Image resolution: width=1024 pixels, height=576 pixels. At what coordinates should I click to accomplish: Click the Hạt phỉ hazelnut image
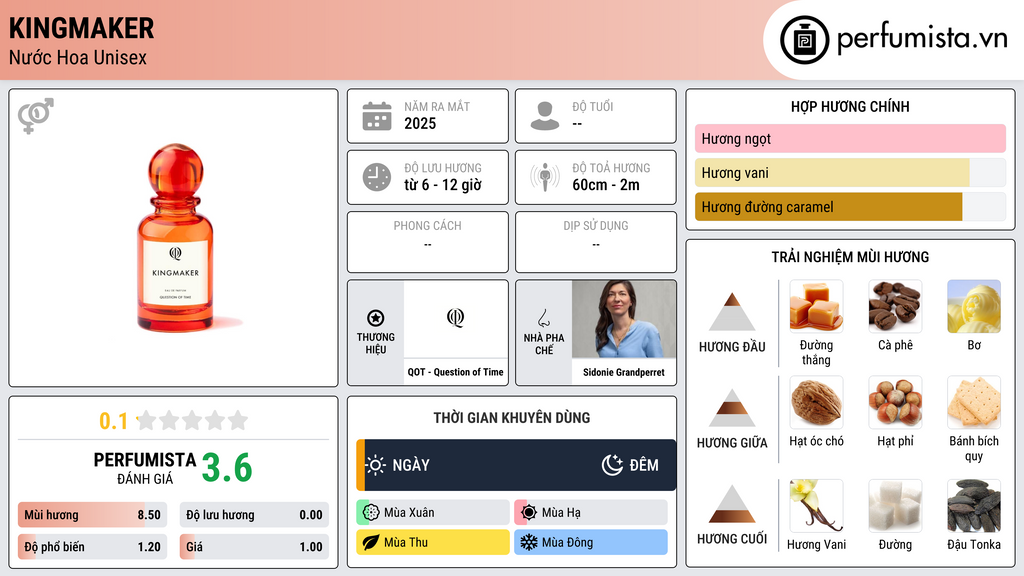coord(895,402)
